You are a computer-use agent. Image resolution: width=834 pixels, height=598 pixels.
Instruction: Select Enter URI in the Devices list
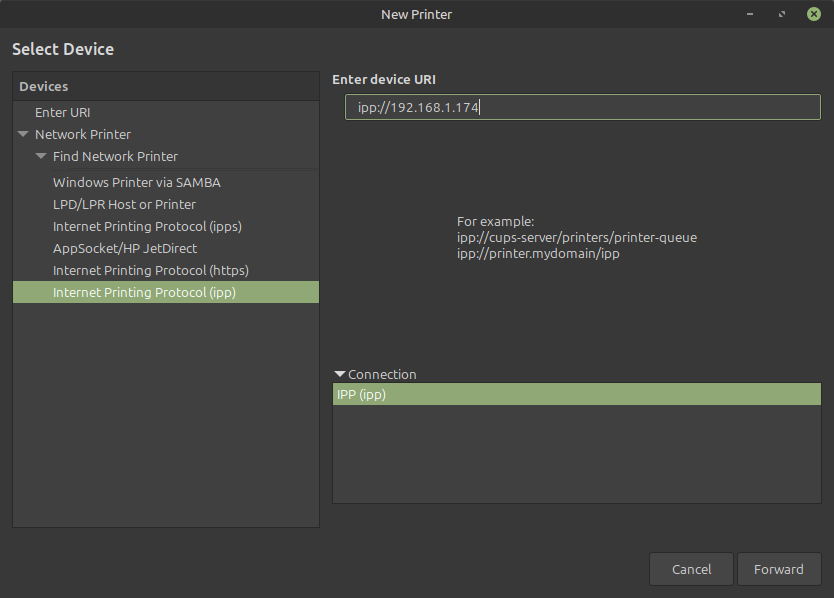pyautogui.click(x=63, y=113)
